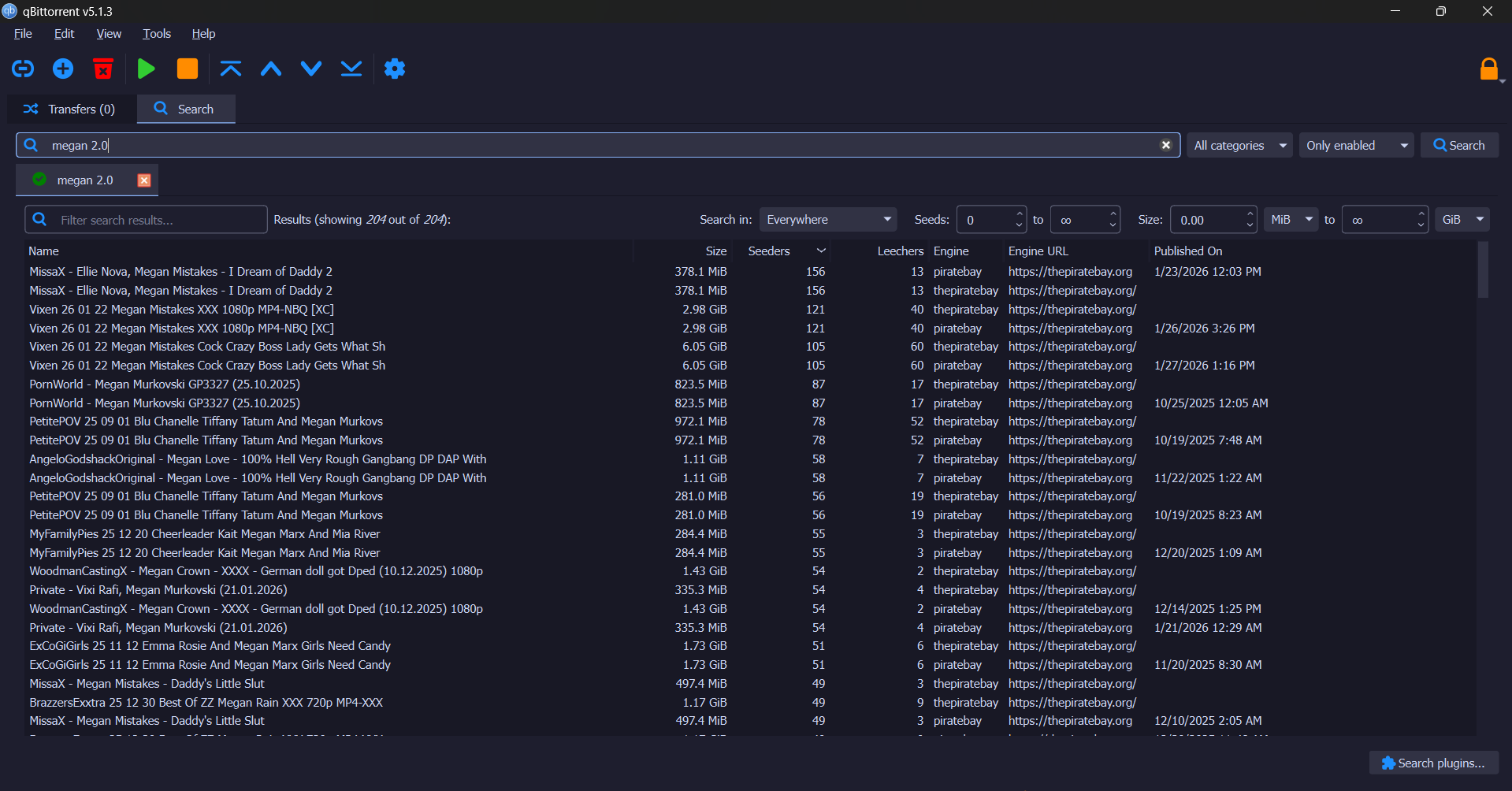Sort results by the Leechers column header

click(x=879, y=251)
